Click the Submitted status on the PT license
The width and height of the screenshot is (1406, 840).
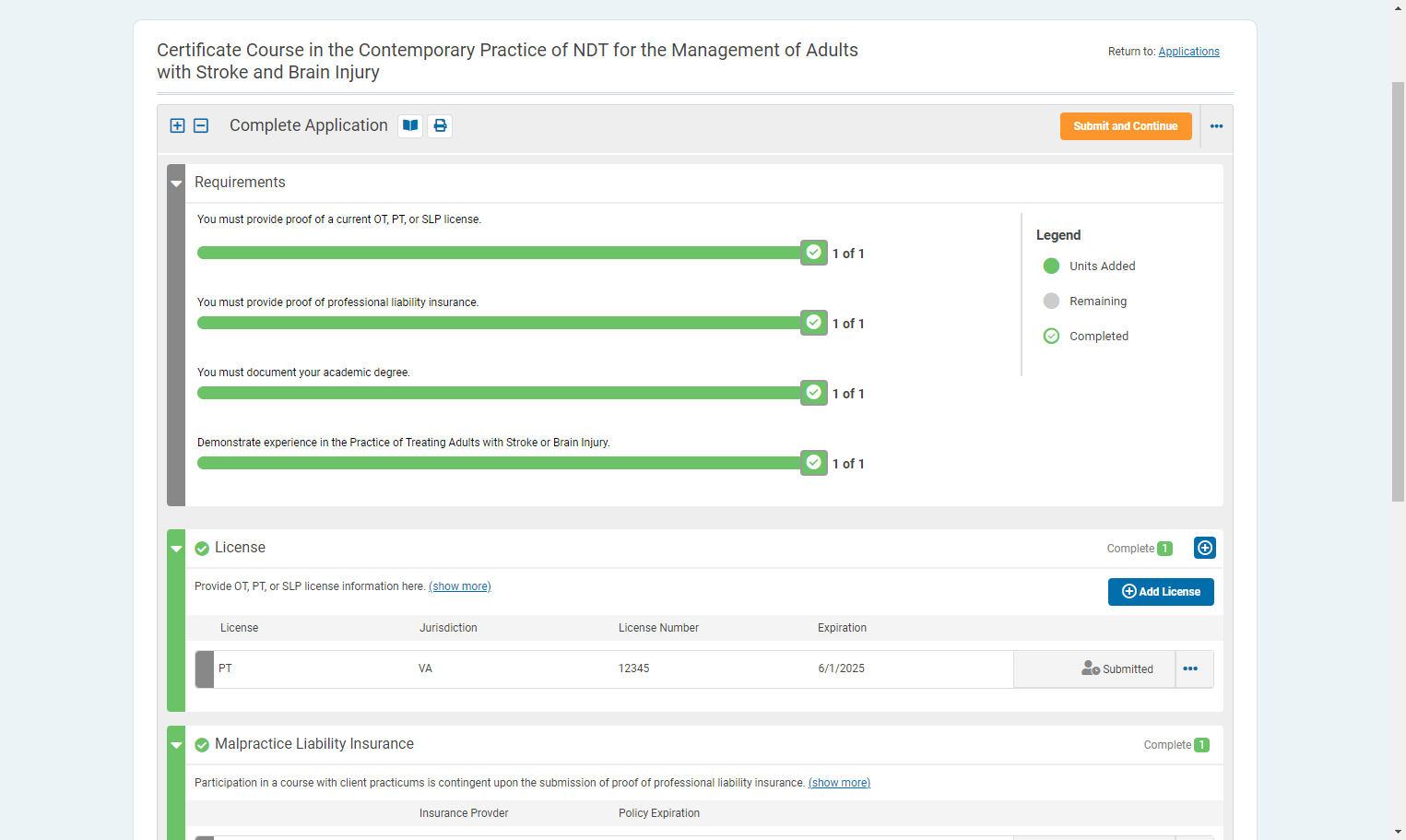click(x=1117, y=669)
